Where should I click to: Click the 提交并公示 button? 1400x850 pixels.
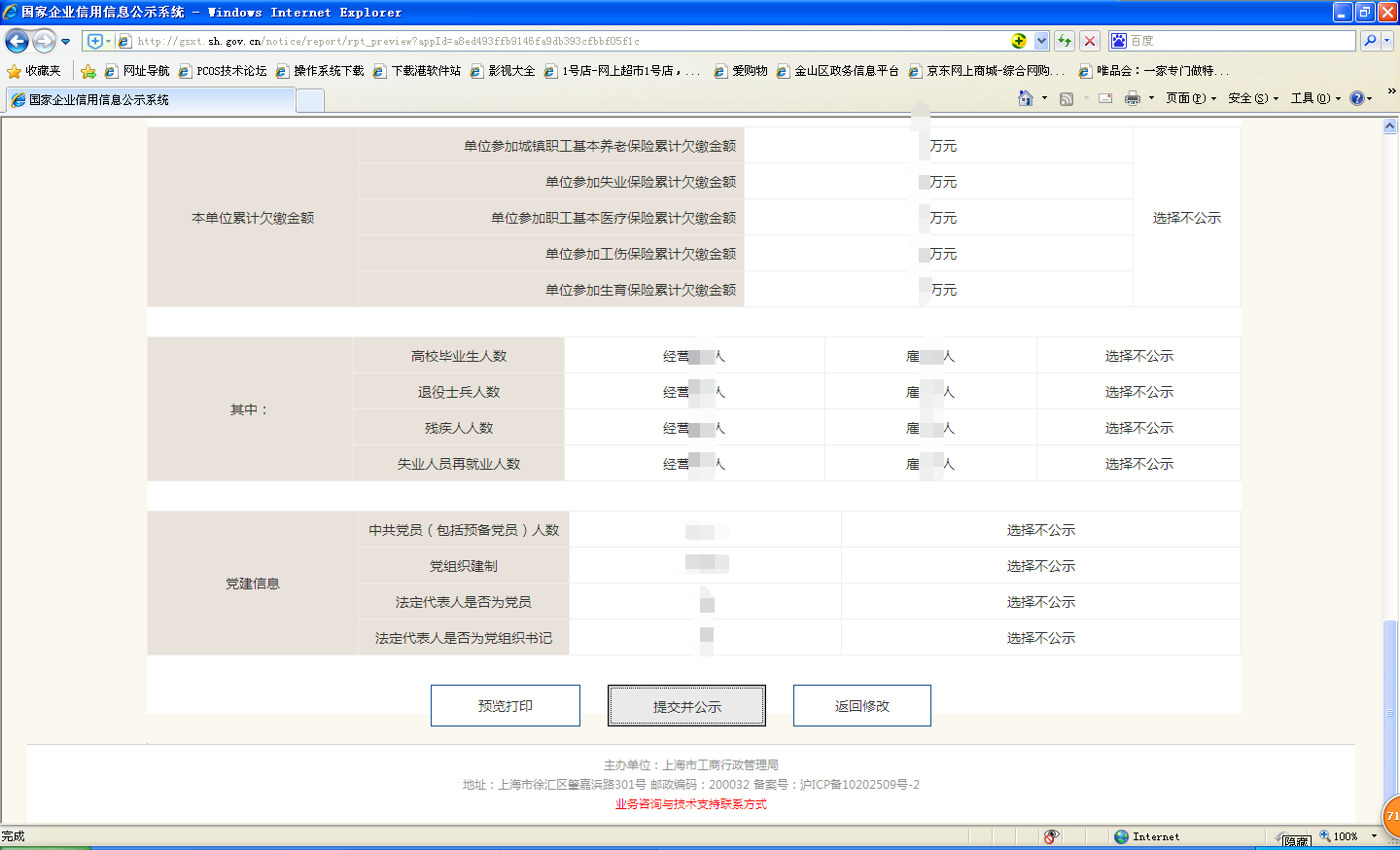coord(686,706)
